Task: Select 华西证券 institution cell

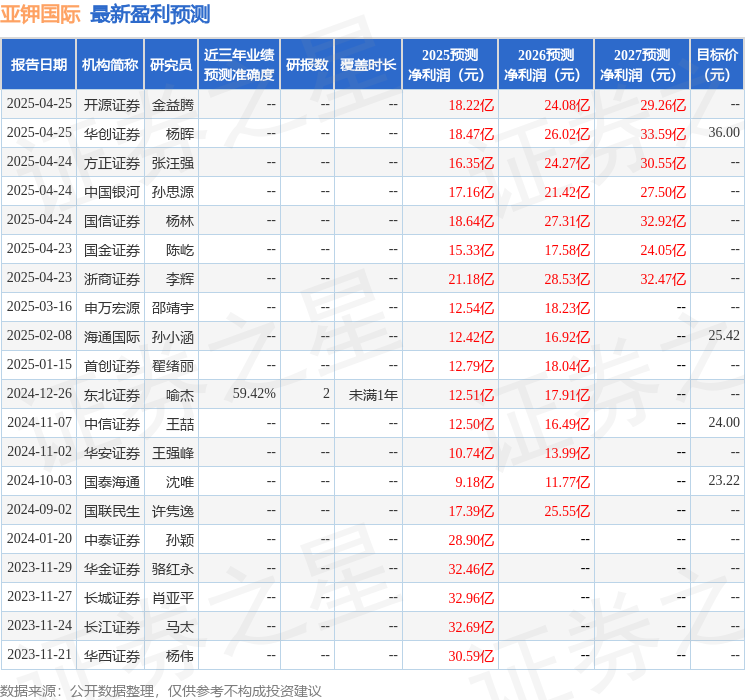Action: click(112, 655)
